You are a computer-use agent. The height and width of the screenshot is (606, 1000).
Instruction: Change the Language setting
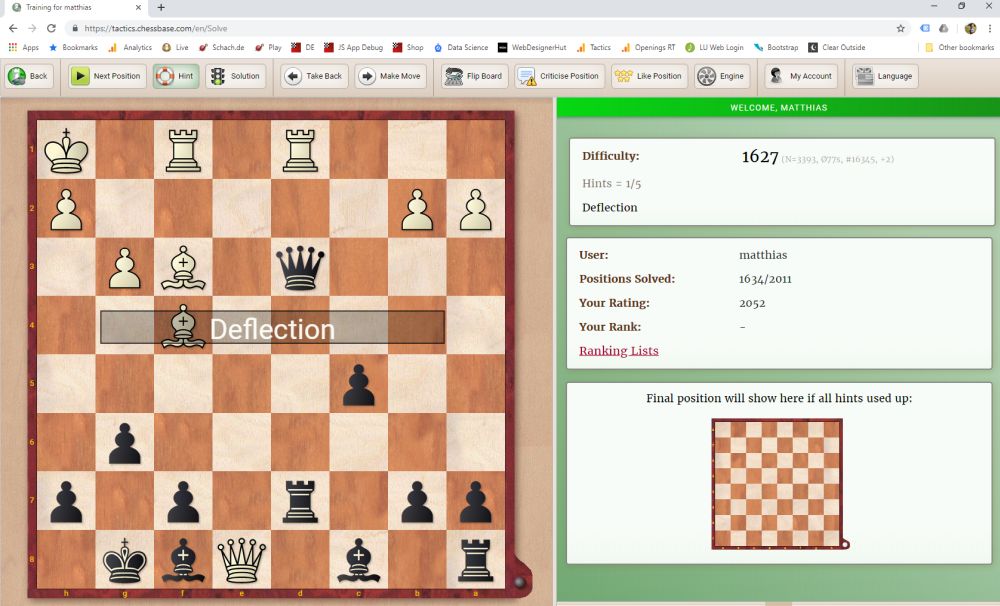(885, 76)
